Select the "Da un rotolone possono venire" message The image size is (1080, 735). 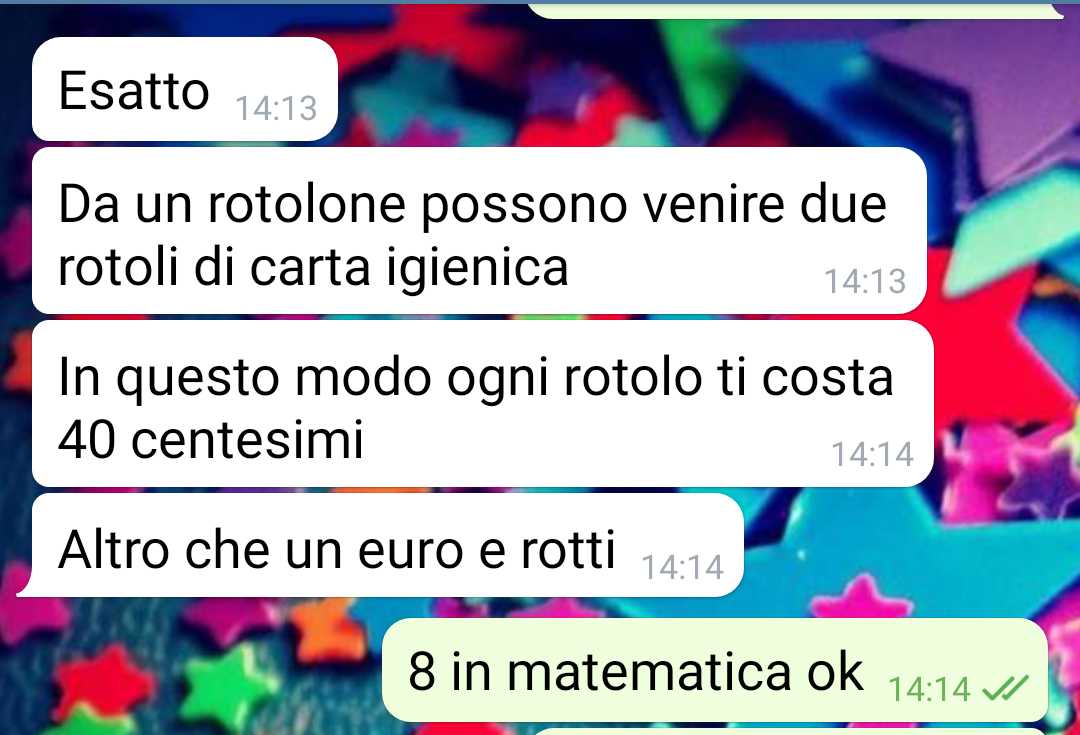point(479,231)
